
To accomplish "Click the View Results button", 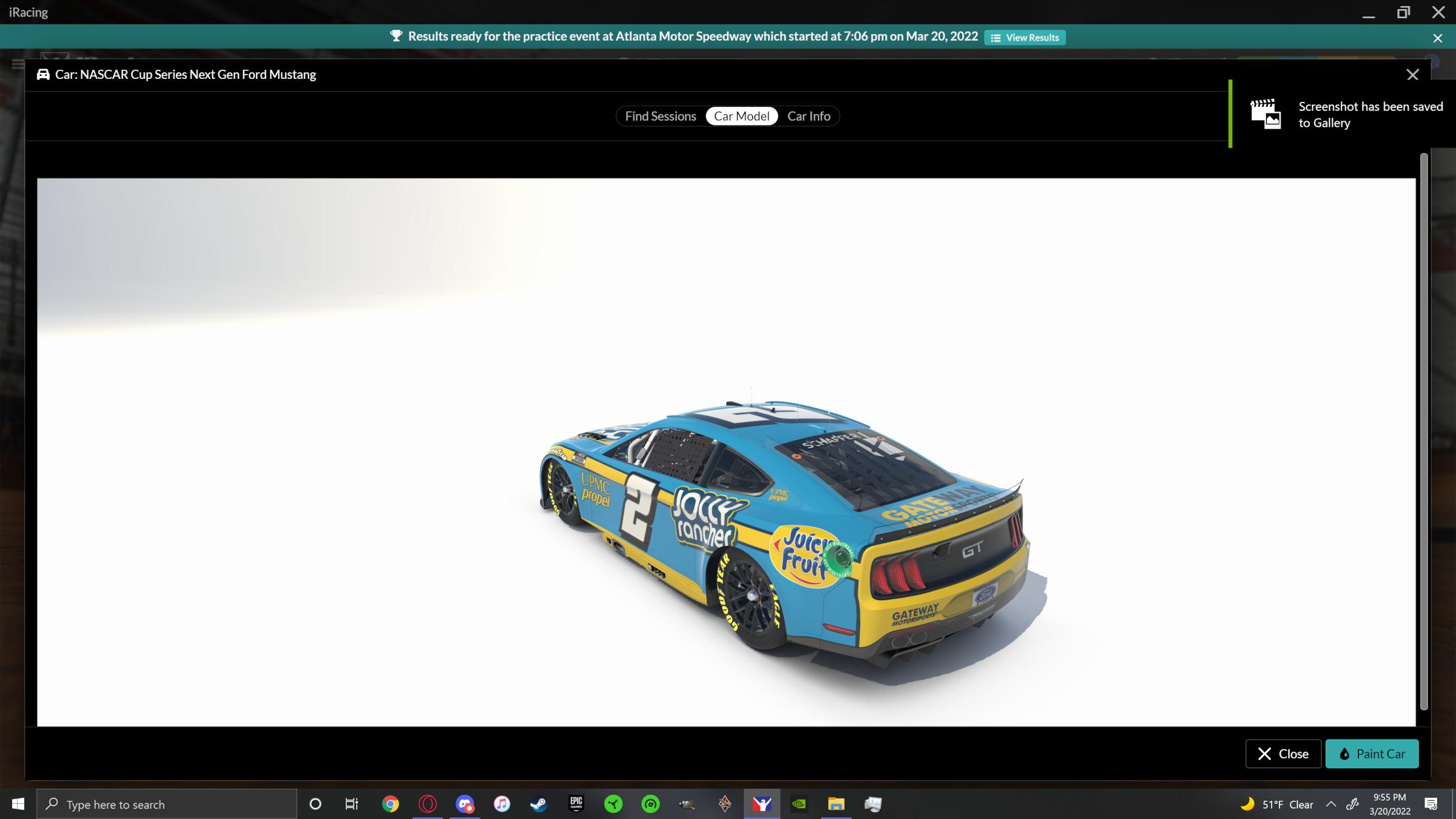I will coord(1025,37).
